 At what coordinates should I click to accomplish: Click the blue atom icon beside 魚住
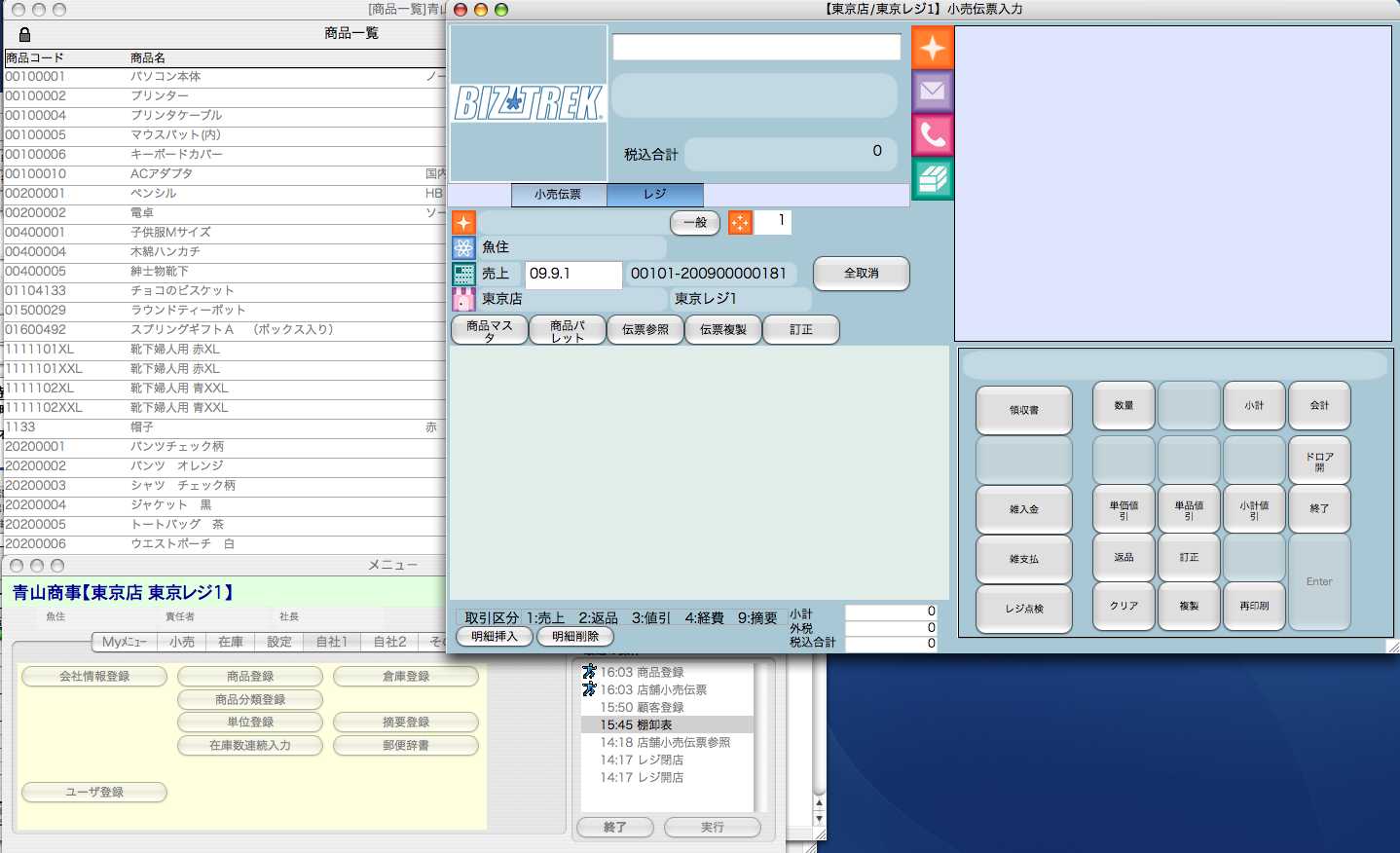pyautogui.click(x=463, y=247)
